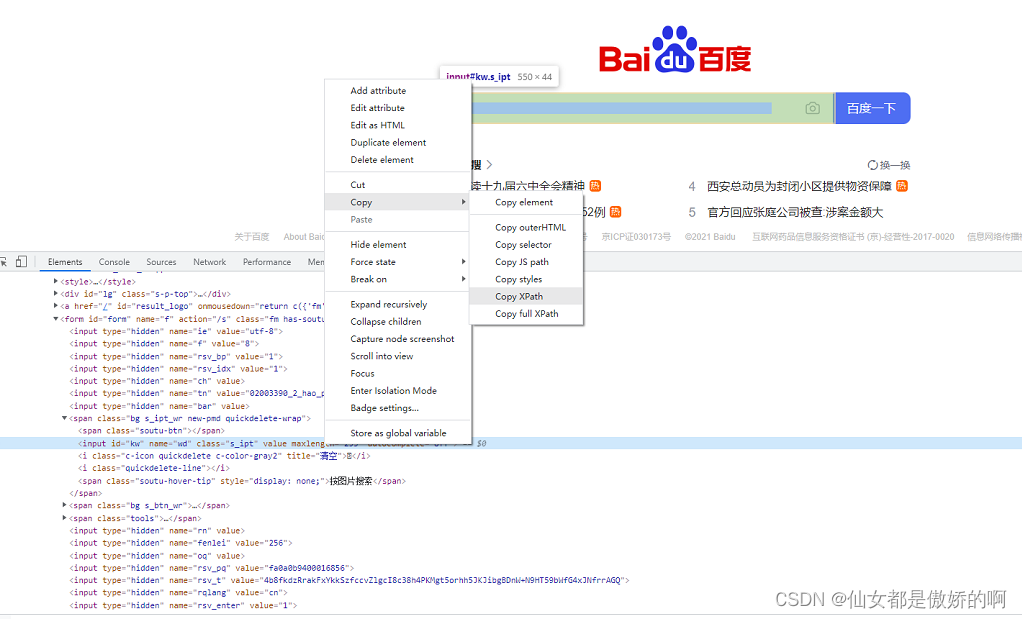Switch to the Network tab
Viewport: 1022px width, 619px height.
(209, 262)
